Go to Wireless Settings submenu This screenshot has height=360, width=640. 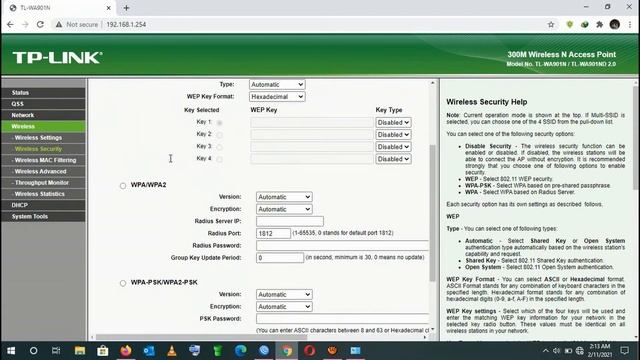tap(43, 138)
